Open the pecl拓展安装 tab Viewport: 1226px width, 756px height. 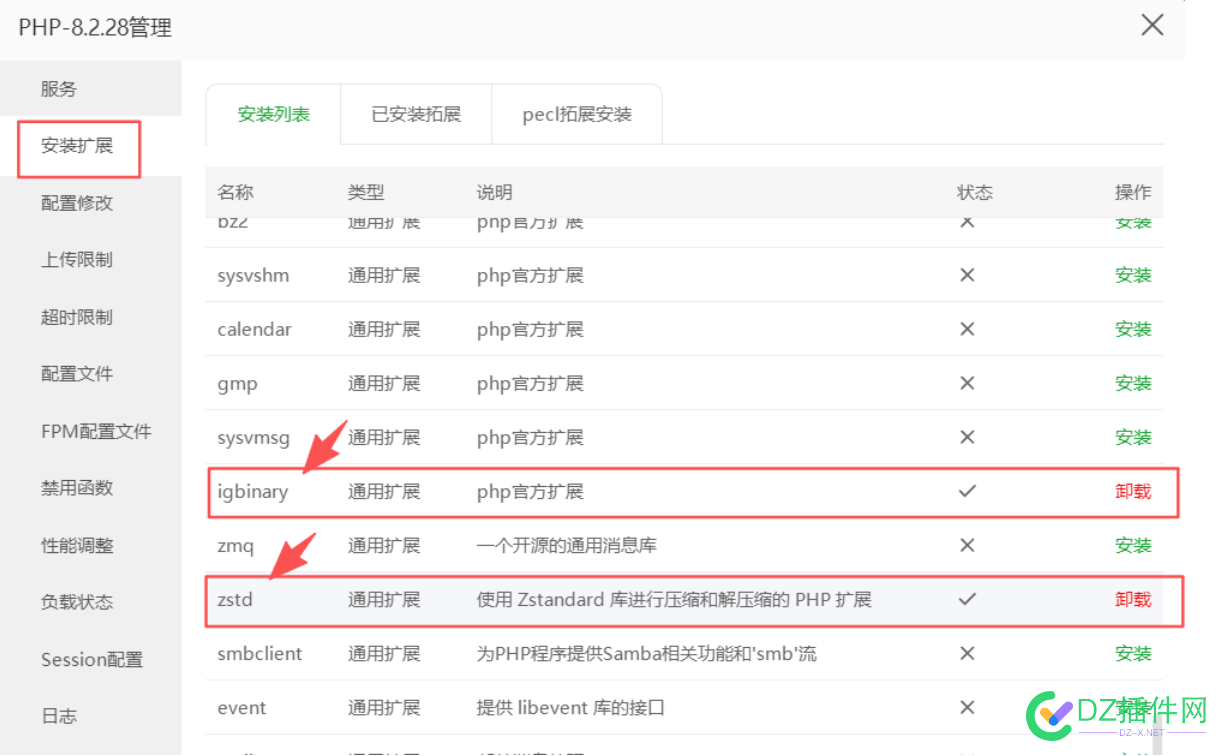coord(577,114)
